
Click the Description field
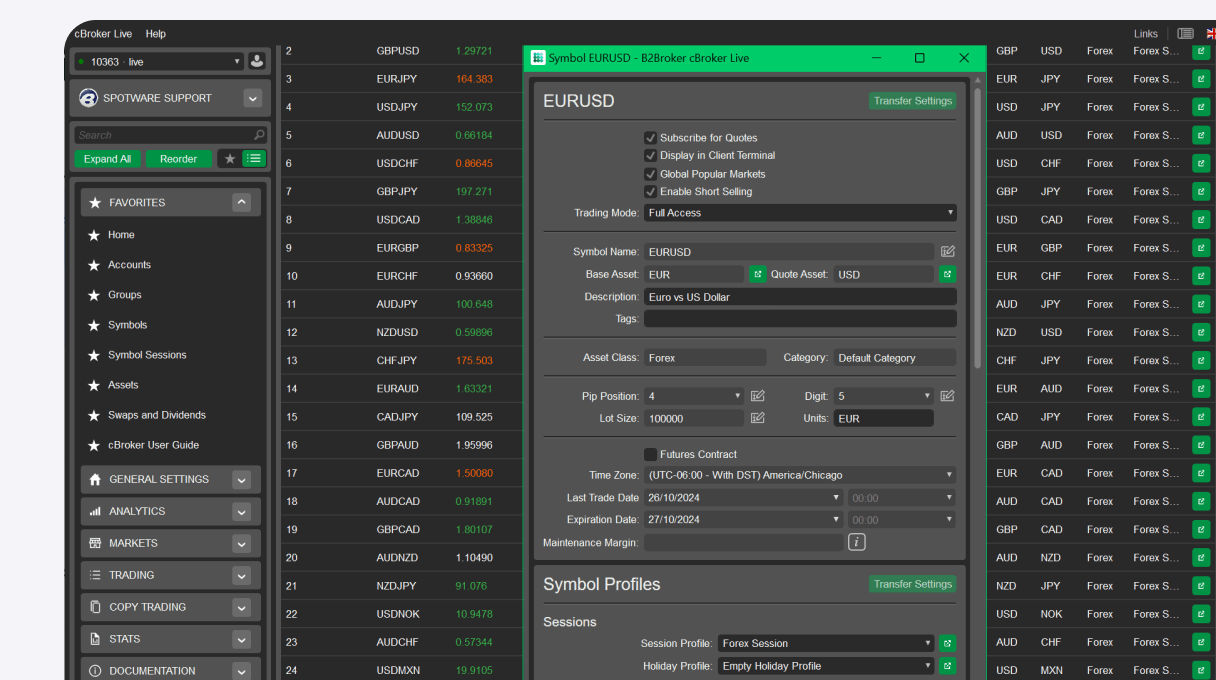(800, 297)
